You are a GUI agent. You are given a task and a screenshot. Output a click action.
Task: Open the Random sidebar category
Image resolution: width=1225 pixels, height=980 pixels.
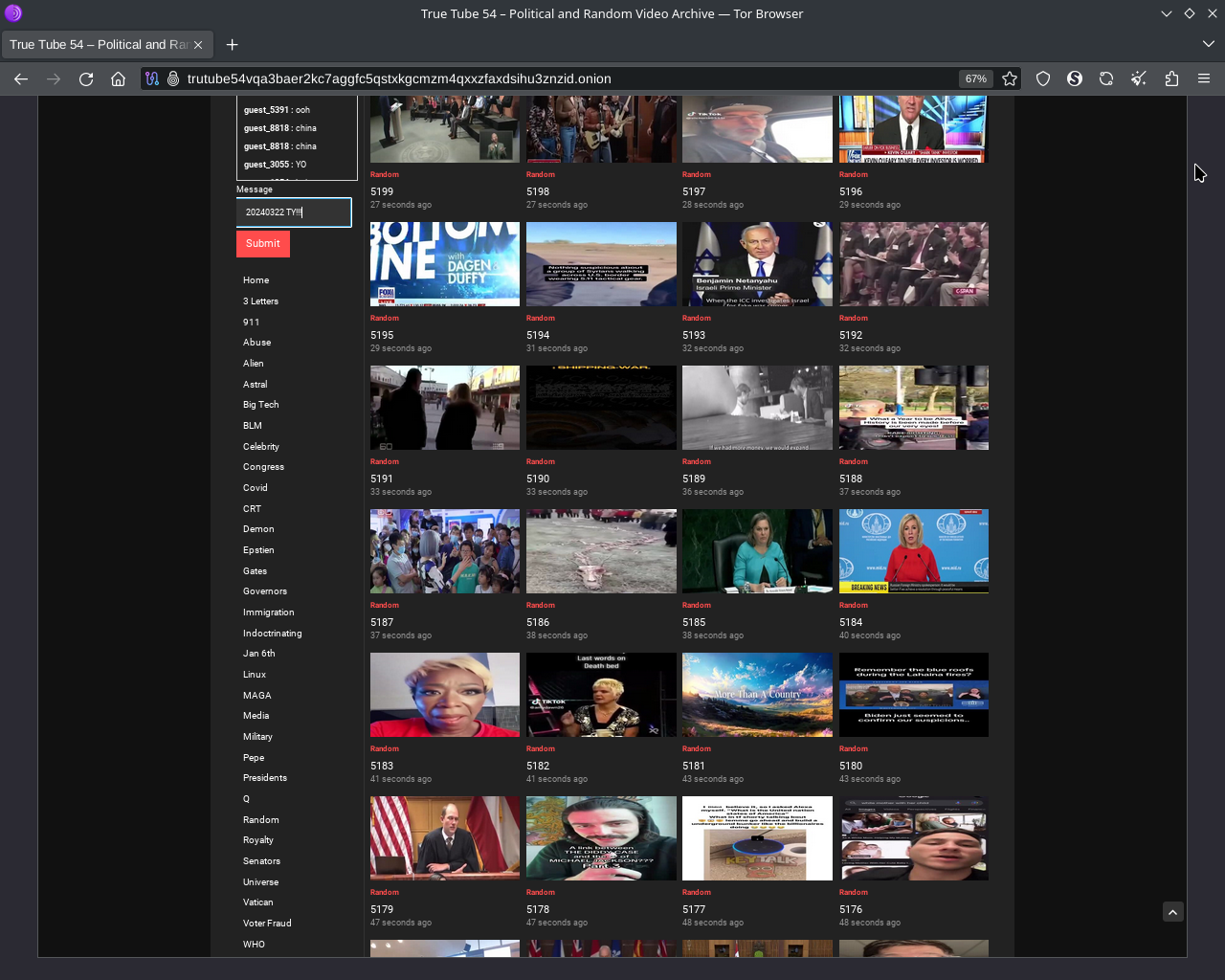(261, 820)
